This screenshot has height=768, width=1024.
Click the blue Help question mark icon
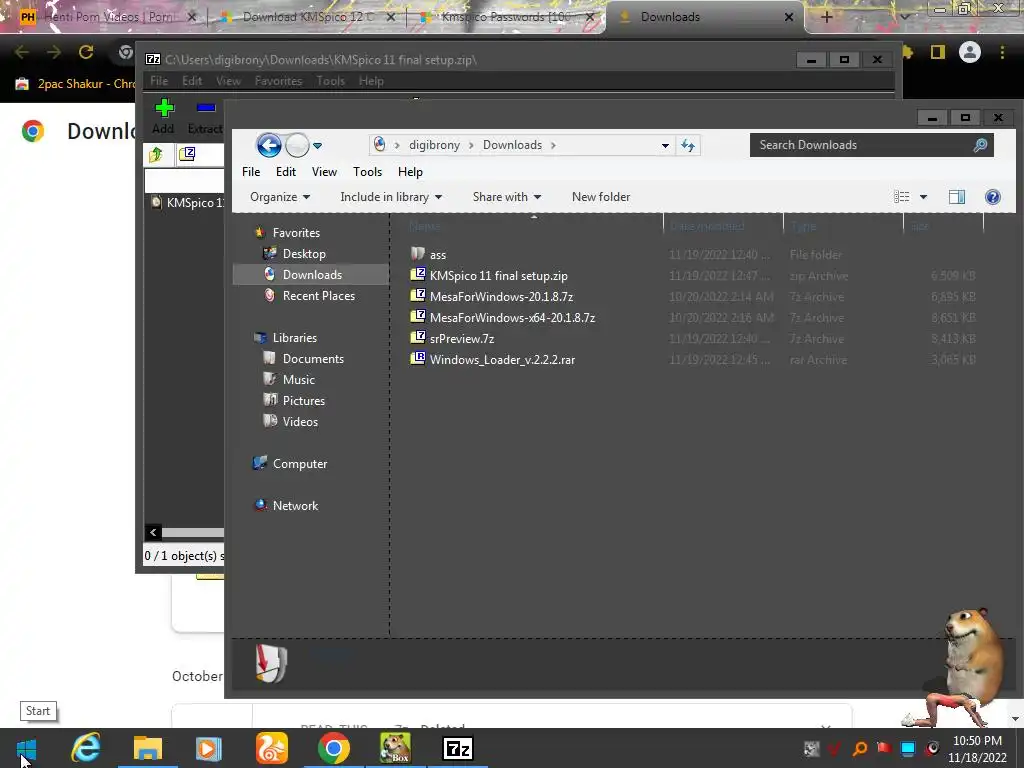[993, 197]
